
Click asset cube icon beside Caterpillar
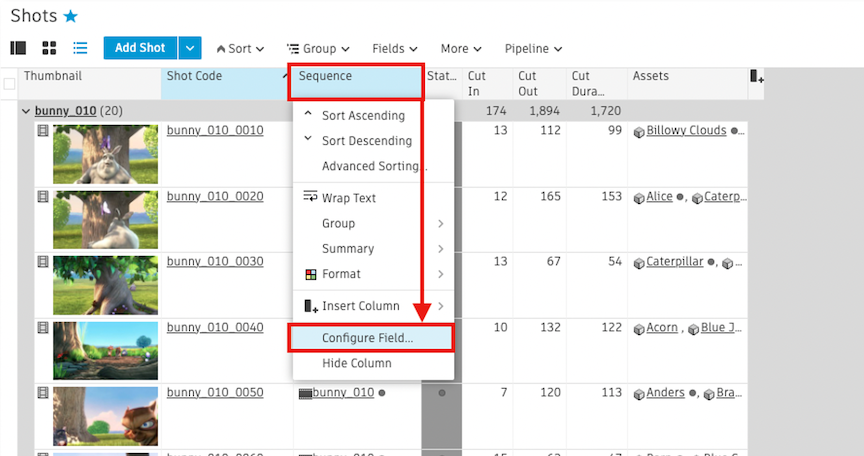coord(639,263)
